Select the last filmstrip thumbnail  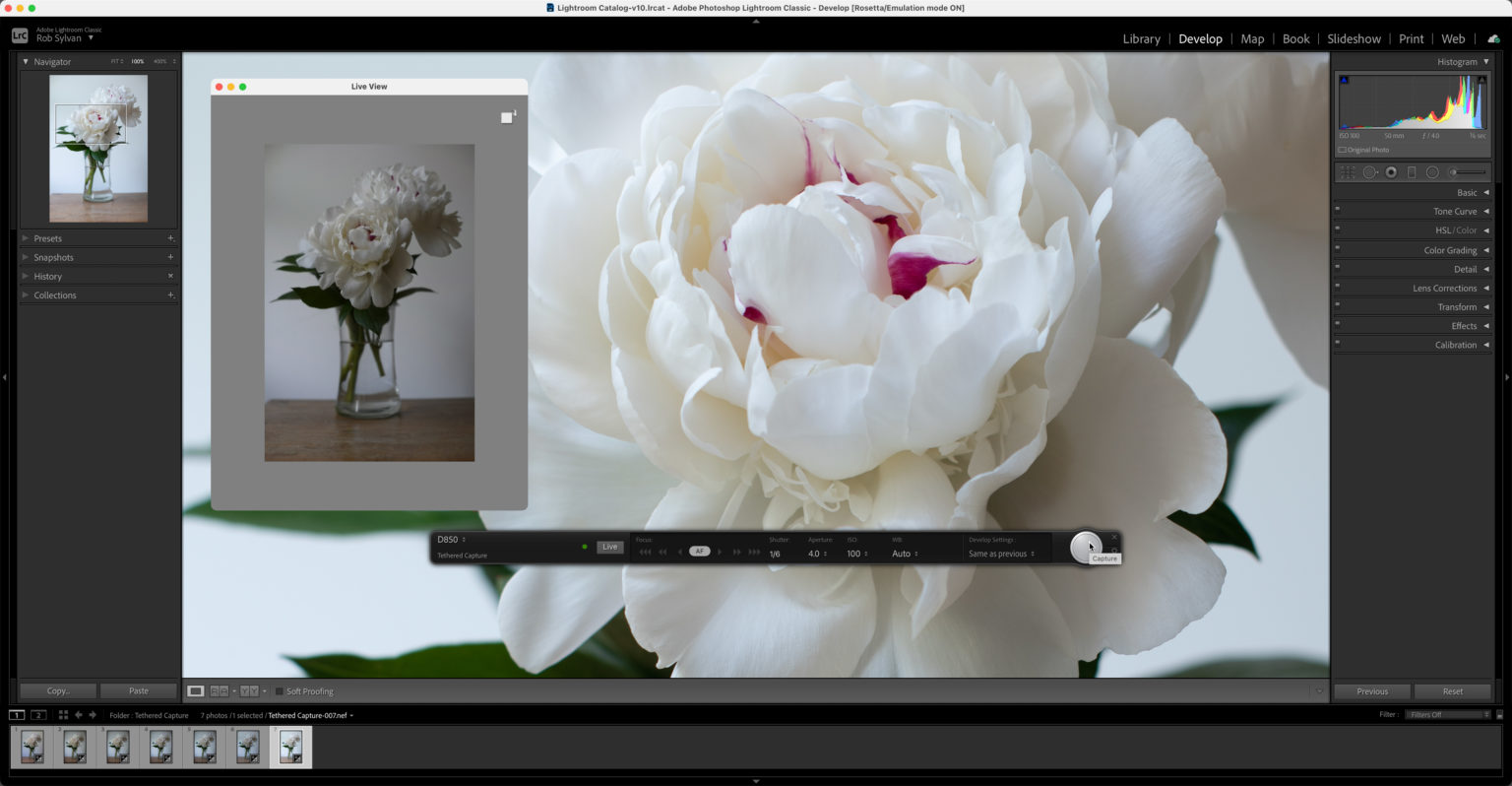pyautogui.click(x=290, y=746)
